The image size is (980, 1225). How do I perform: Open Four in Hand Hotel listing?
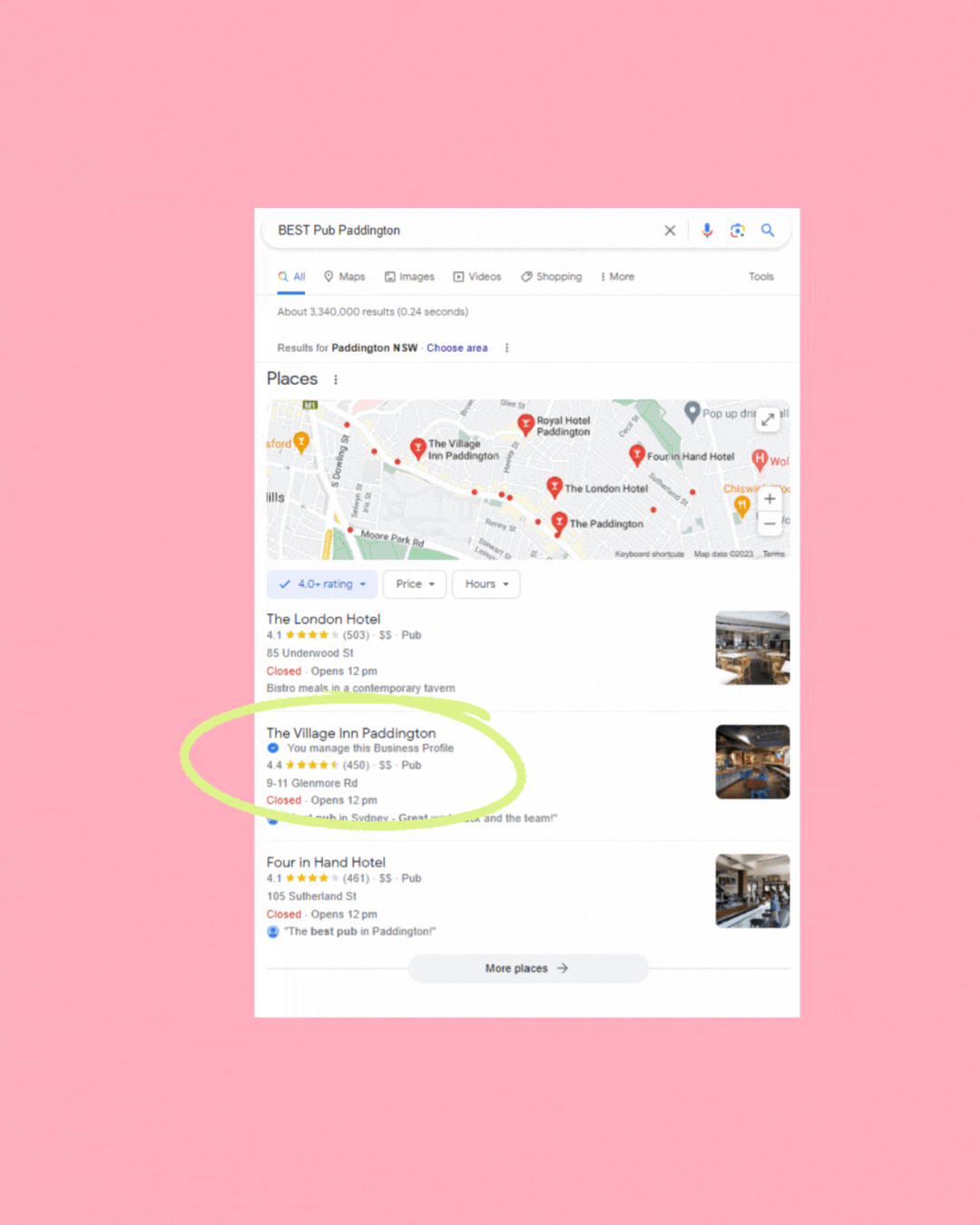[x=326, y=862]
